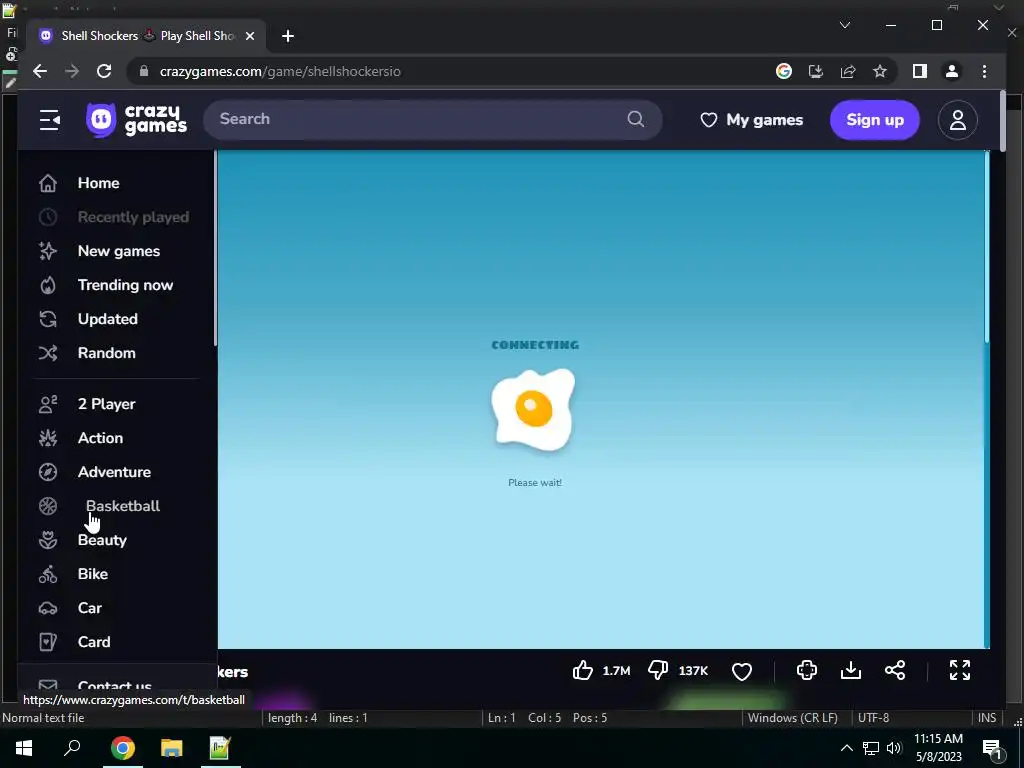Viewport: 1024px width, 768px height.
Task: Toggle the Chrome side panel button
Action: point(920,71)
